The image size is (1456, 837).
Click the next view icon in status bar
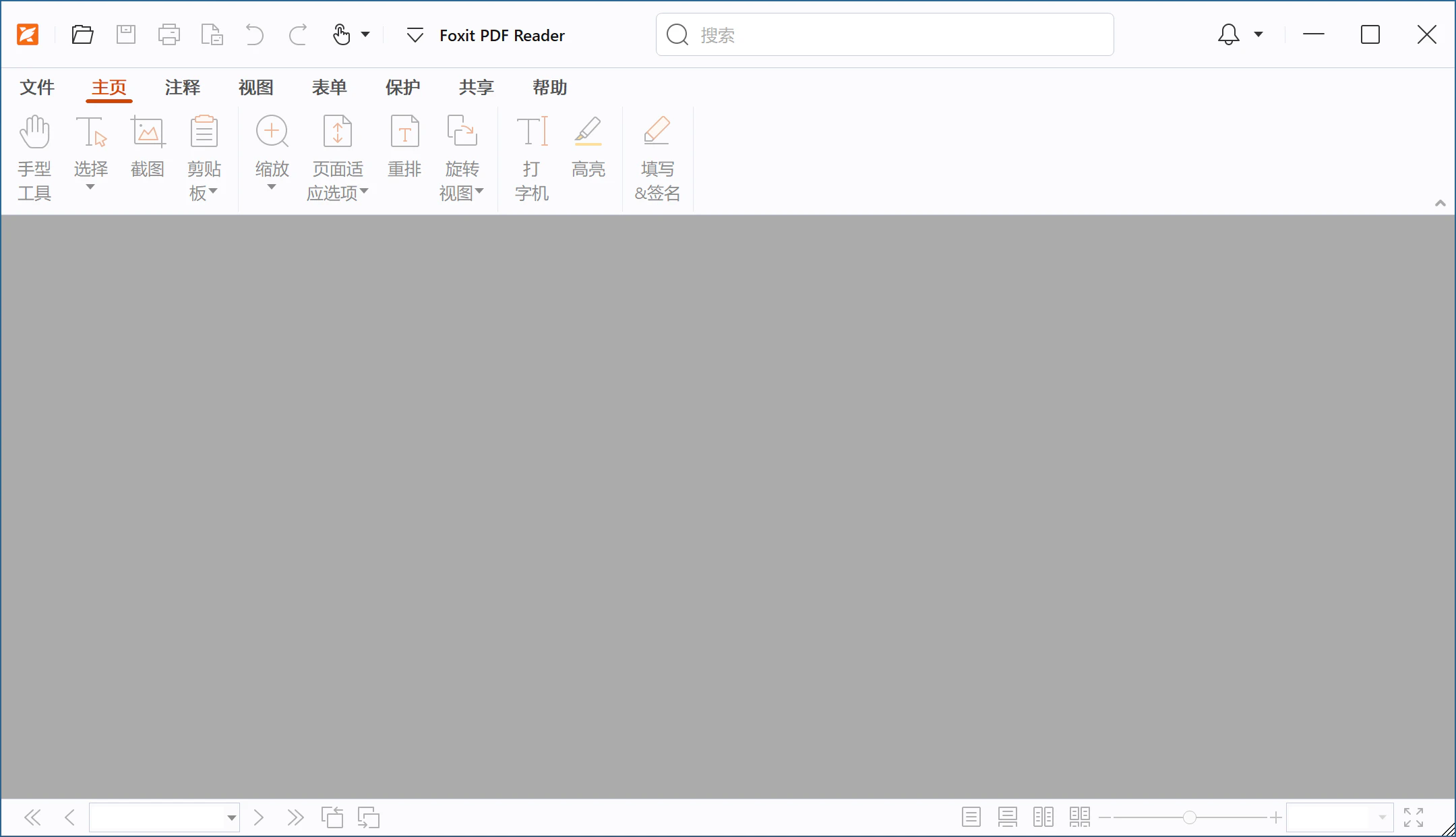pos(369,817)
